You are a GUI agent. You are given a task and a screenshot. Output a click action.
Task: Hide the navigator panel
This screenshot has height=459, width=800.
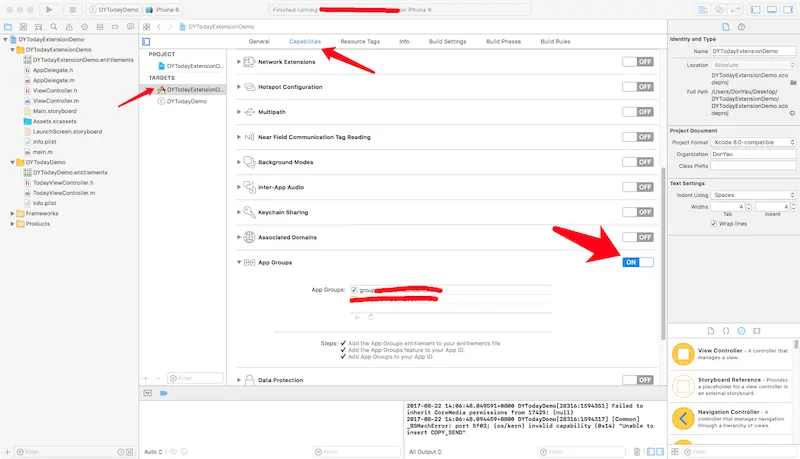(756, 10)
